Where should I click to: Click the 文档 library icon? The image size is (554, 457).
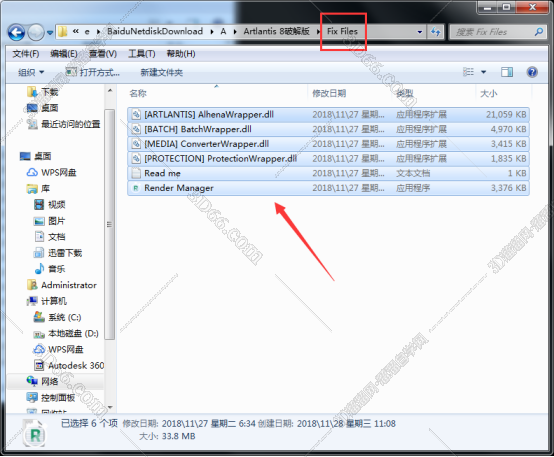pos(39,237)
